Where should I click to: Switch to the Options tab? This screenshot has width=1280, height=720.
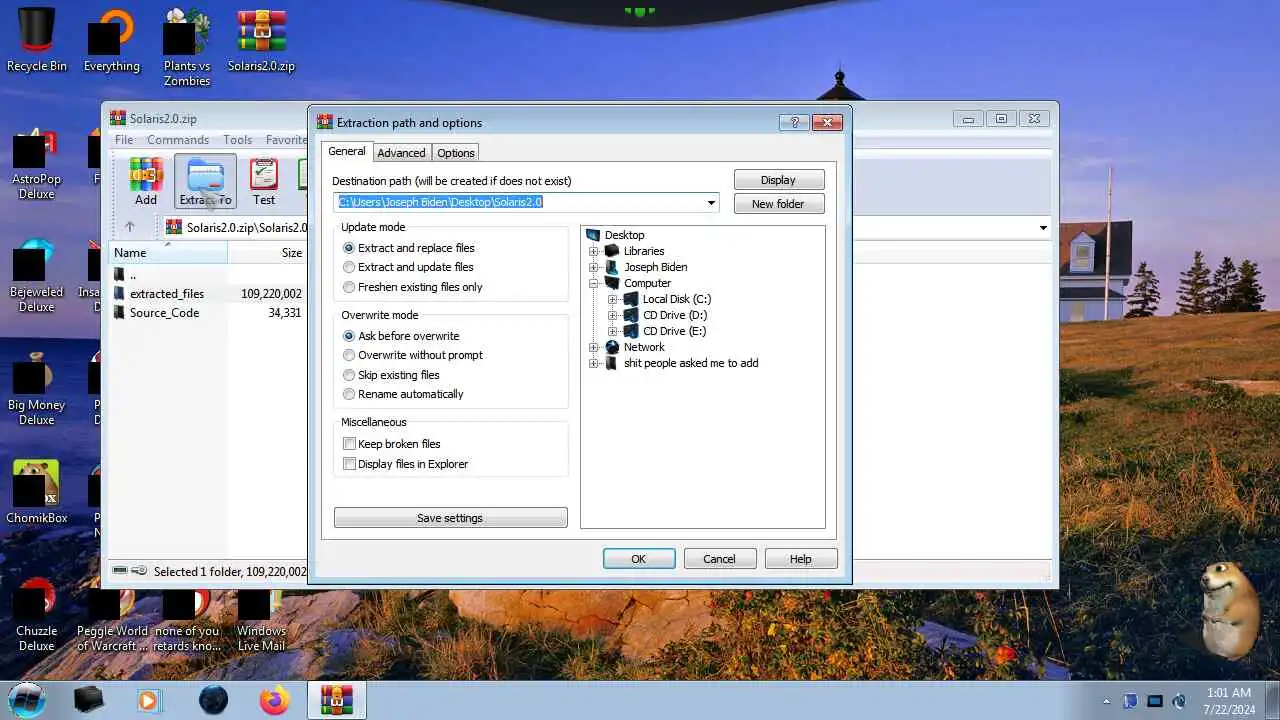click(455, 153)
